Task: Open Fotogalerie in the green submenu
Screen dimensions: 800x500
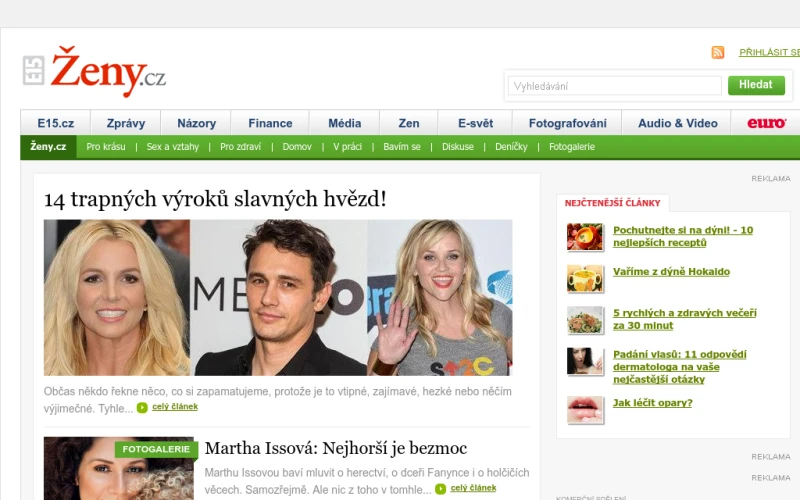Action: tap(572, 147)
